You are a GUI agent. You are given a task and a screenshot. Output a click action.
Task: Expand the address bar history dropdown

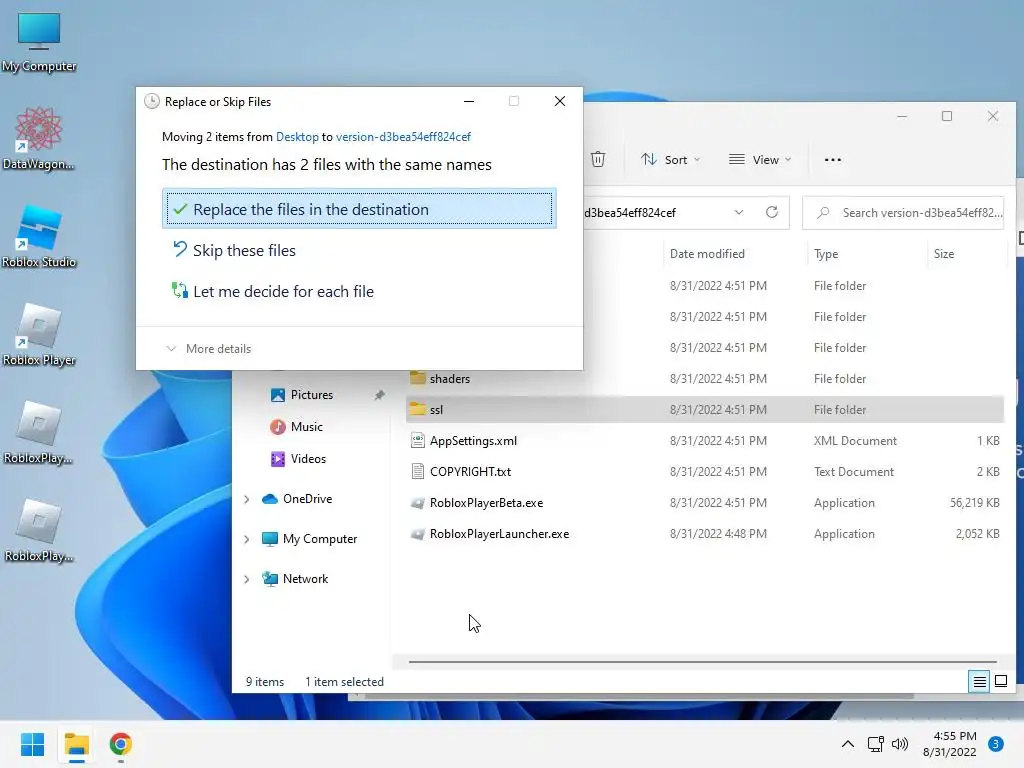(x=739, y=212)
